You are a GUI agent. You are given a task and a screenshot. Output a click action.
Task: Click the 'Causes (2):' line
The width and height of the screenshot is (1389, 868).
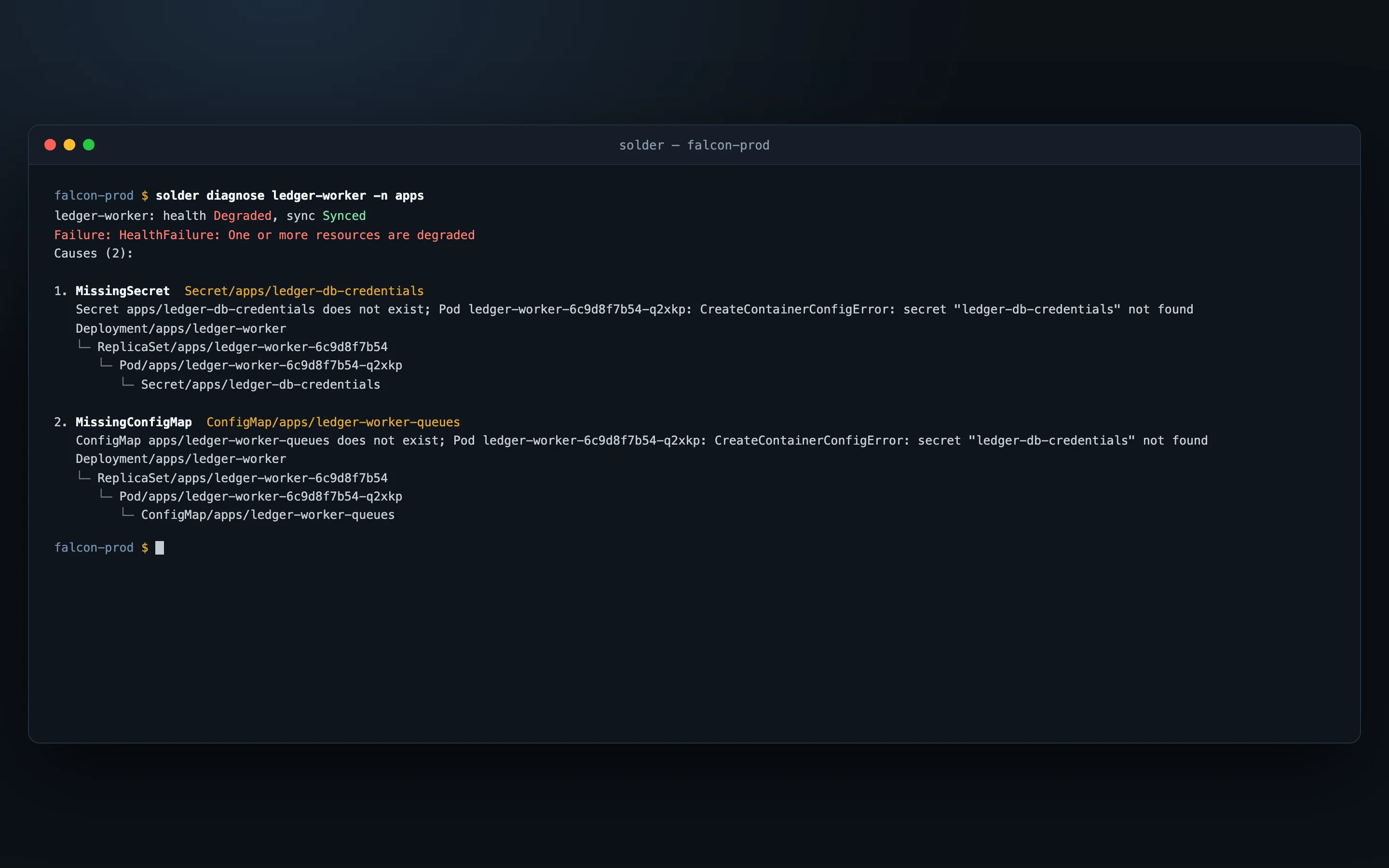coord(94,253)
